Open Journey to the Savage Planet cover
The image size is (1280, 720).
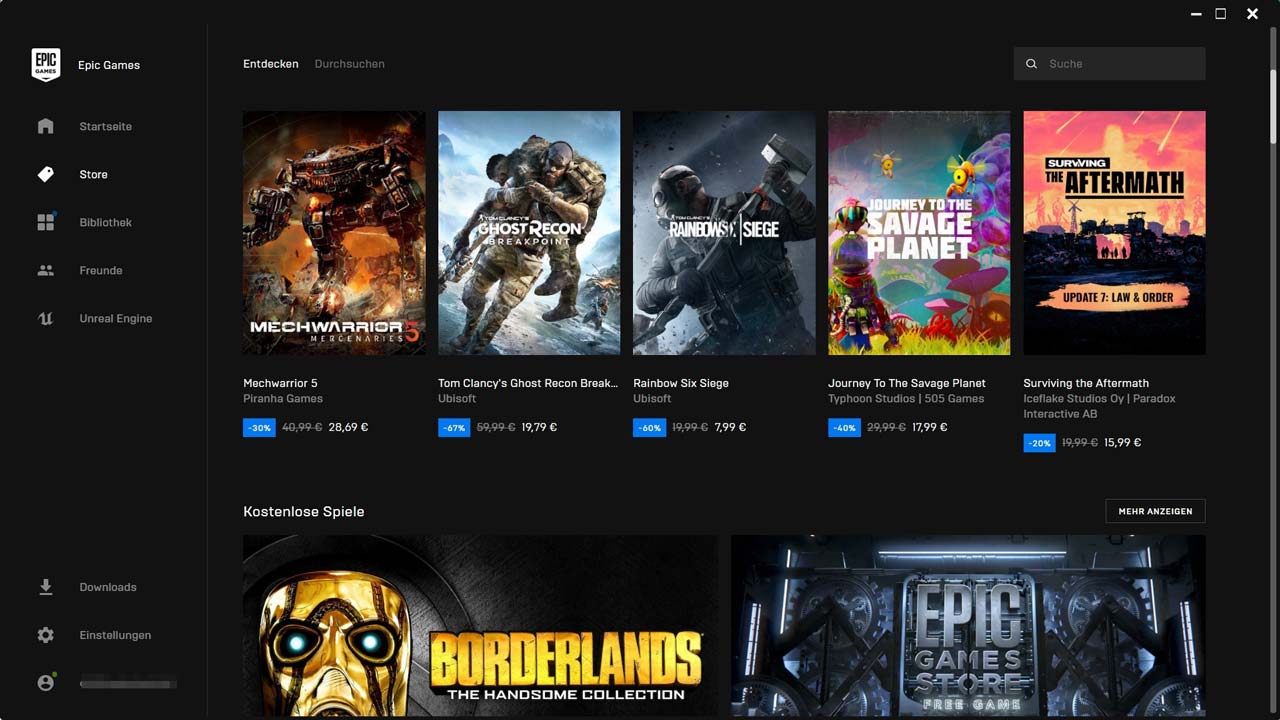point(919,233)
